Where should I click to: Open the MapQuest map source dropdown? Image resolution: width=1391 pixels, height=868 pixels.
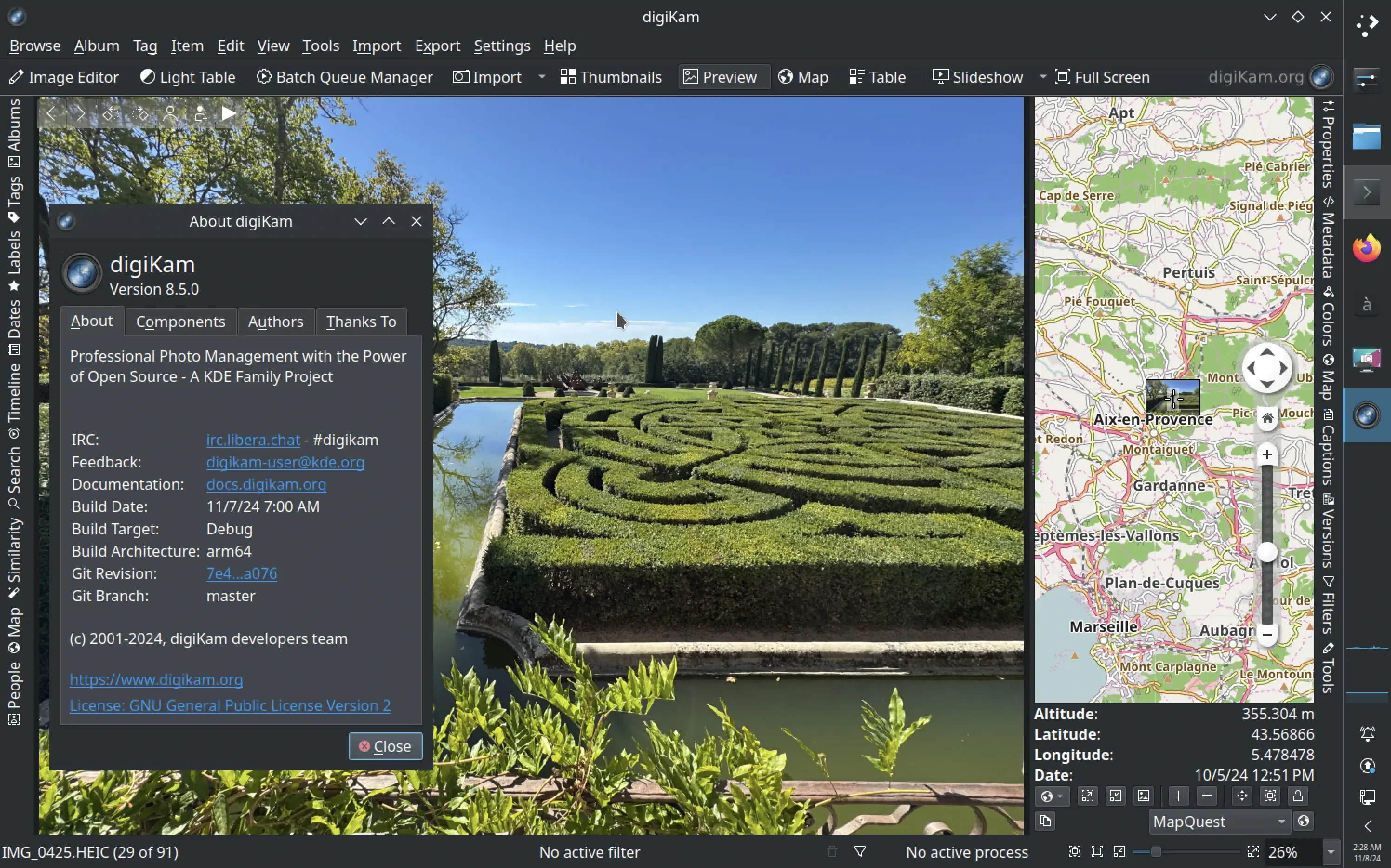click(x=1219, y=822)
